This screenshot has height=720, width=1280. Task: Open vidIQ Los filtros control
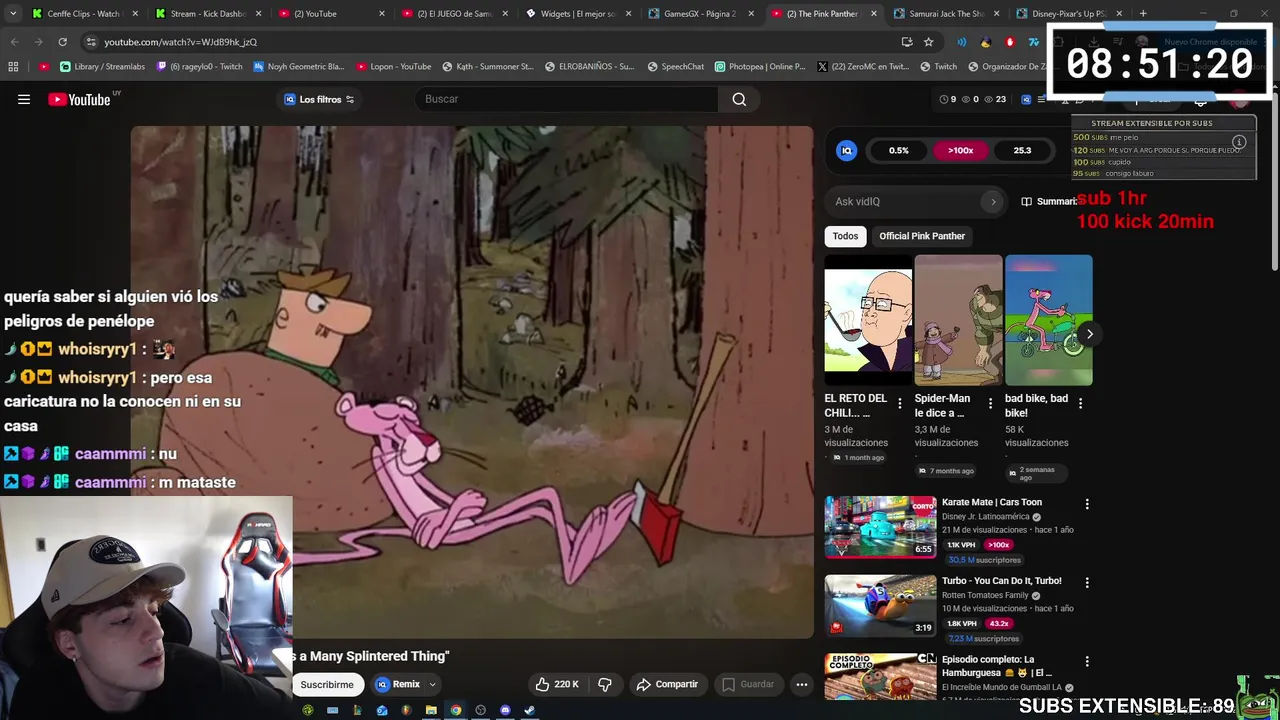pyautogui.click(x=319, y=99)
